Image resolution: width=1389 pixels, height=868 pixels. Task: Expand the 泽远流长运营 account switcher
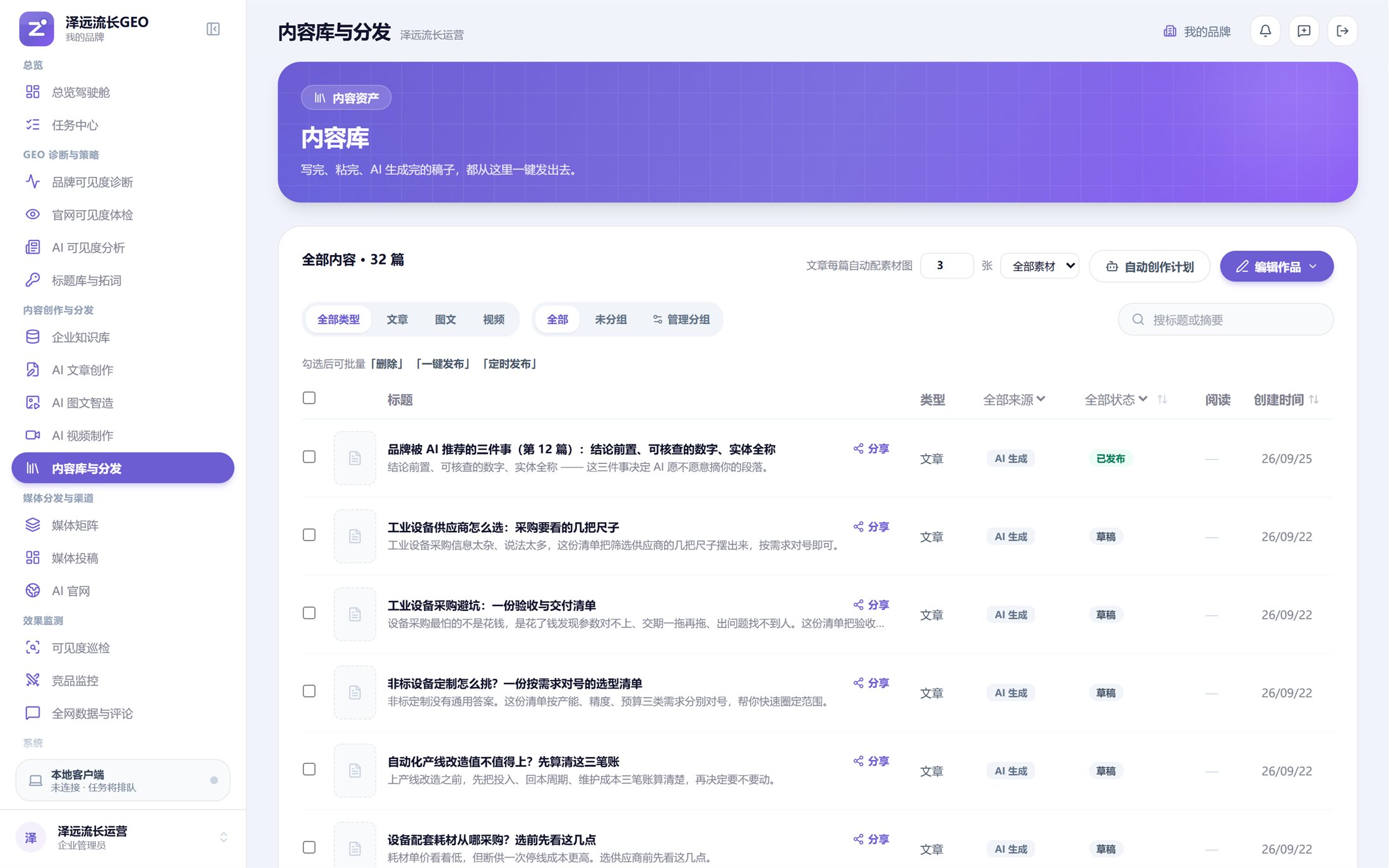[x=122, y=838]
